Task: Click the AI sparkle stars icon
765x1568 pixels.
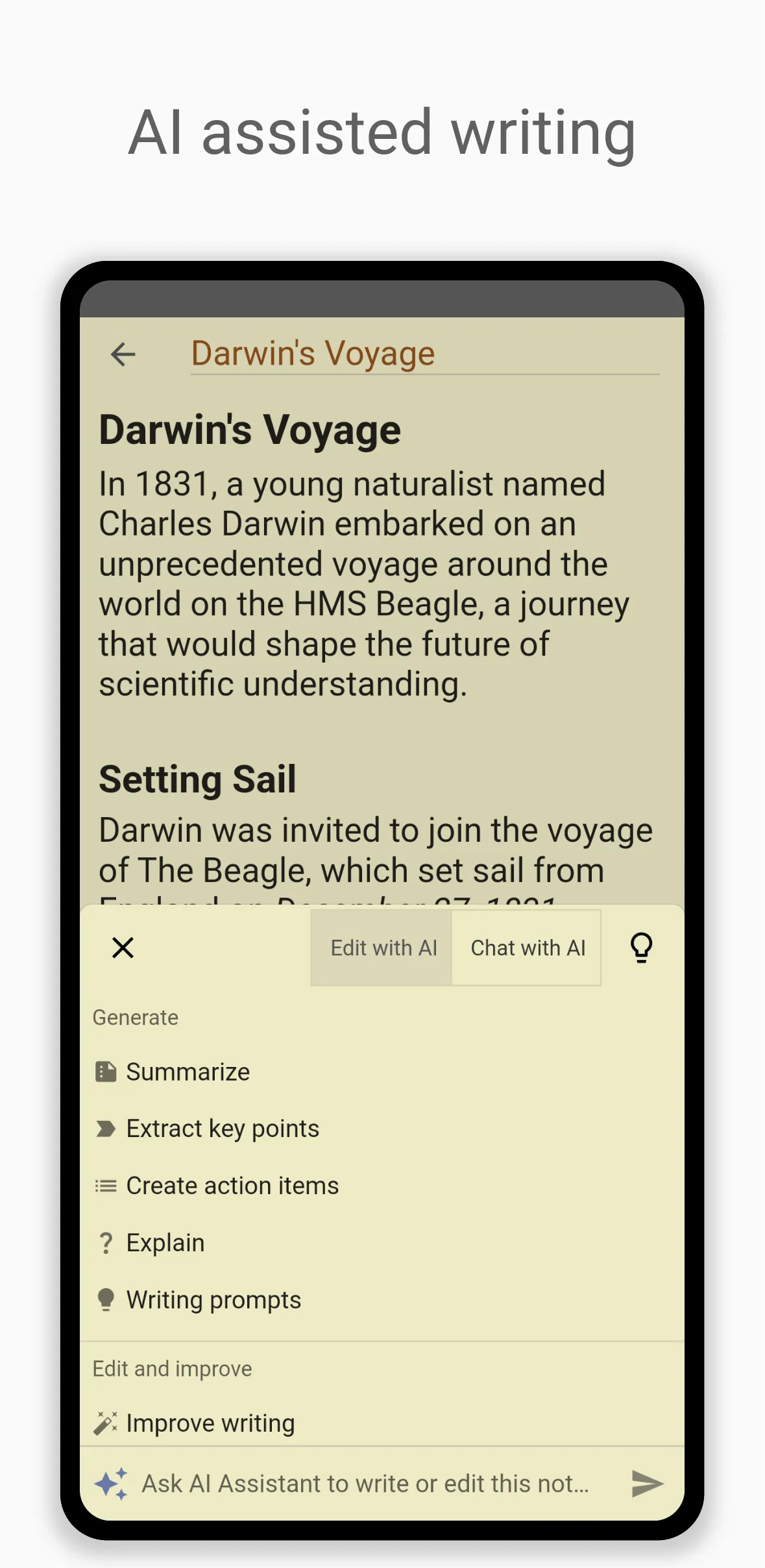Action: click(x=111, y=1484)
